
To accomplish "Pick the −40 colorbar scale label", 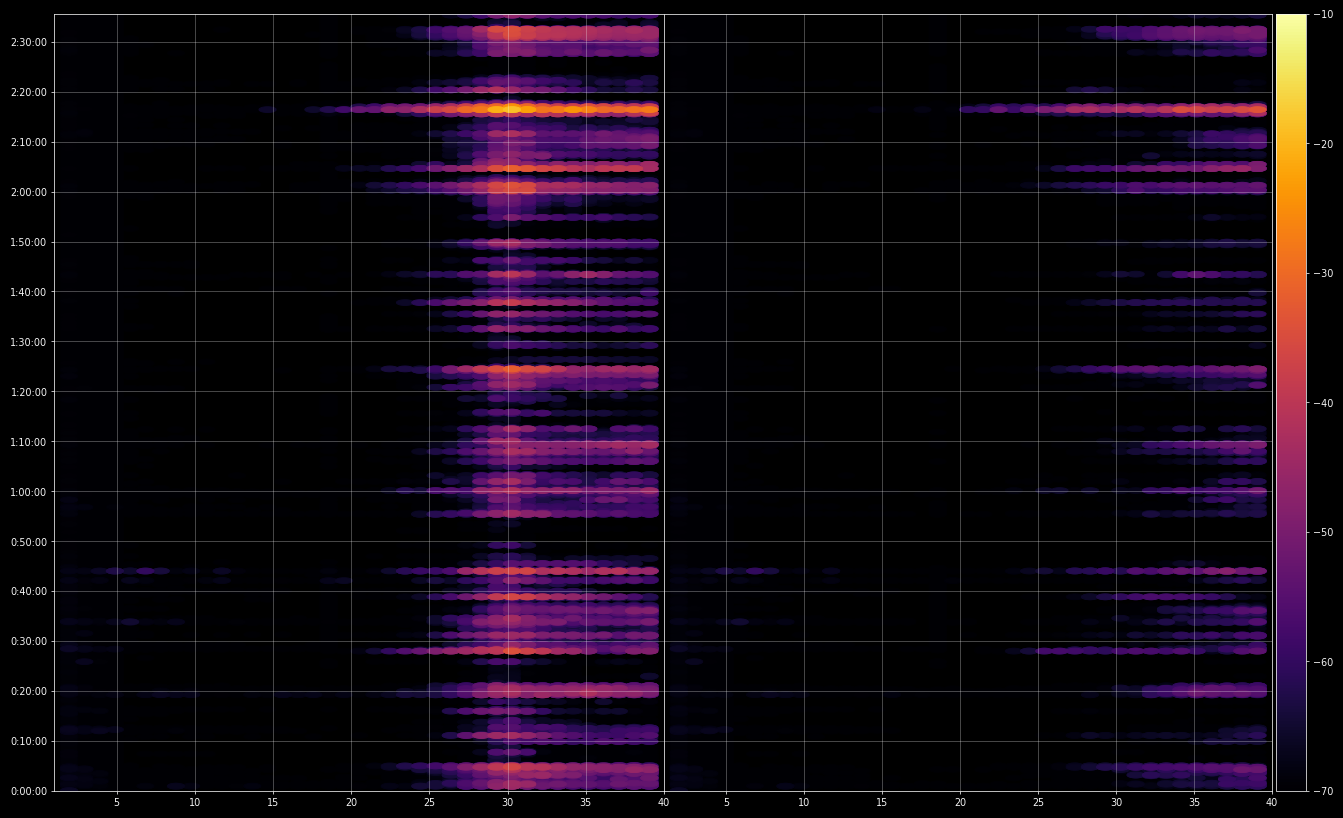I will [1325, 403].
